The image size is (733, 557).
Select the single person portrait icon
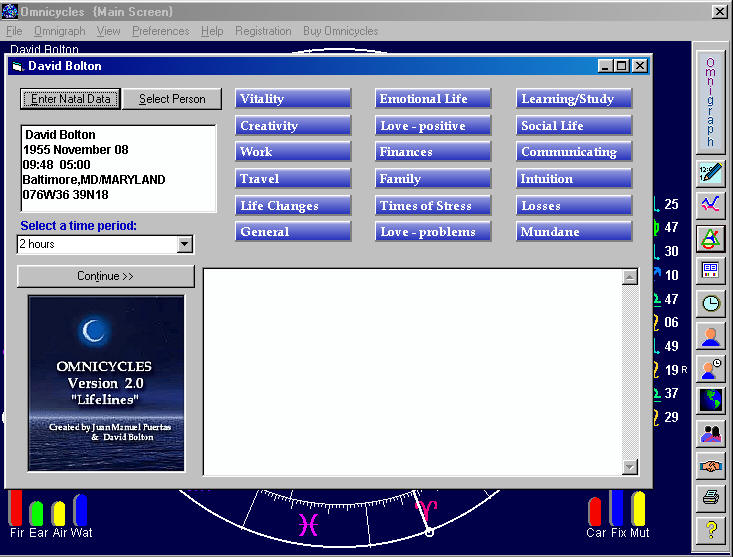(711, 335)
